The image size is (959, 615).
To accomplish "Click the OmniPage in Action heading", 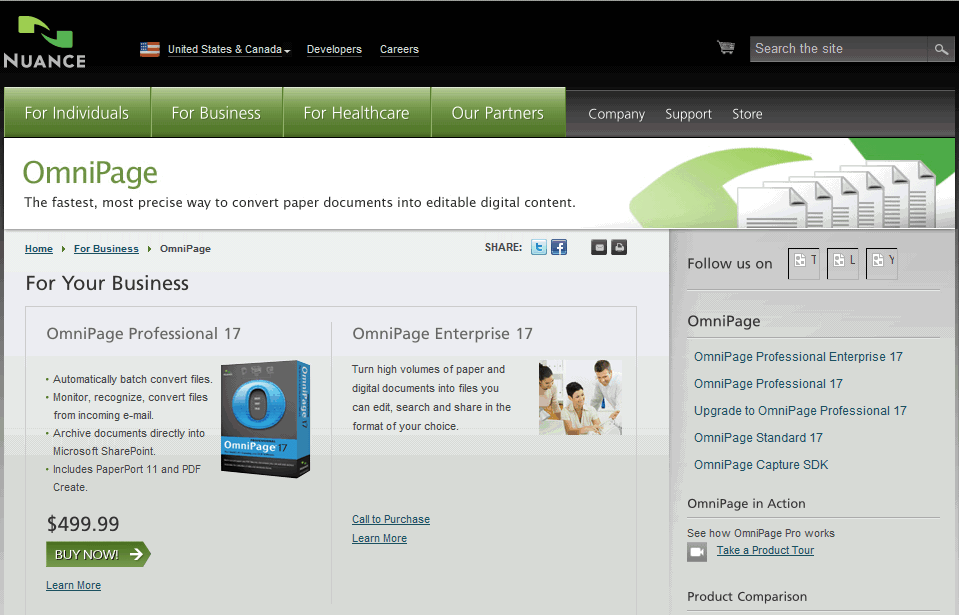I will coord(746,503).
